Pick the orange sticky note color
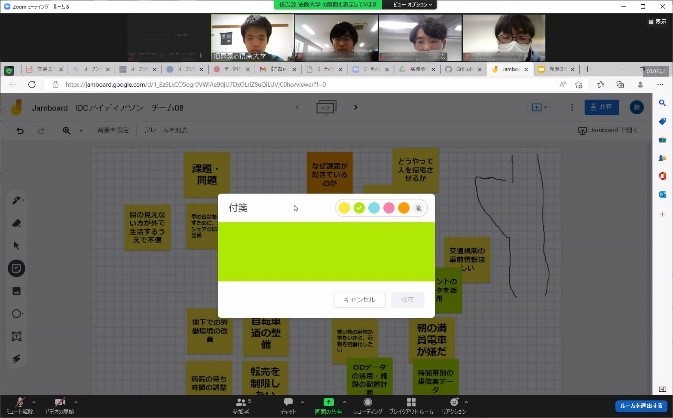 pyautogui.click(x=403, y=208)
